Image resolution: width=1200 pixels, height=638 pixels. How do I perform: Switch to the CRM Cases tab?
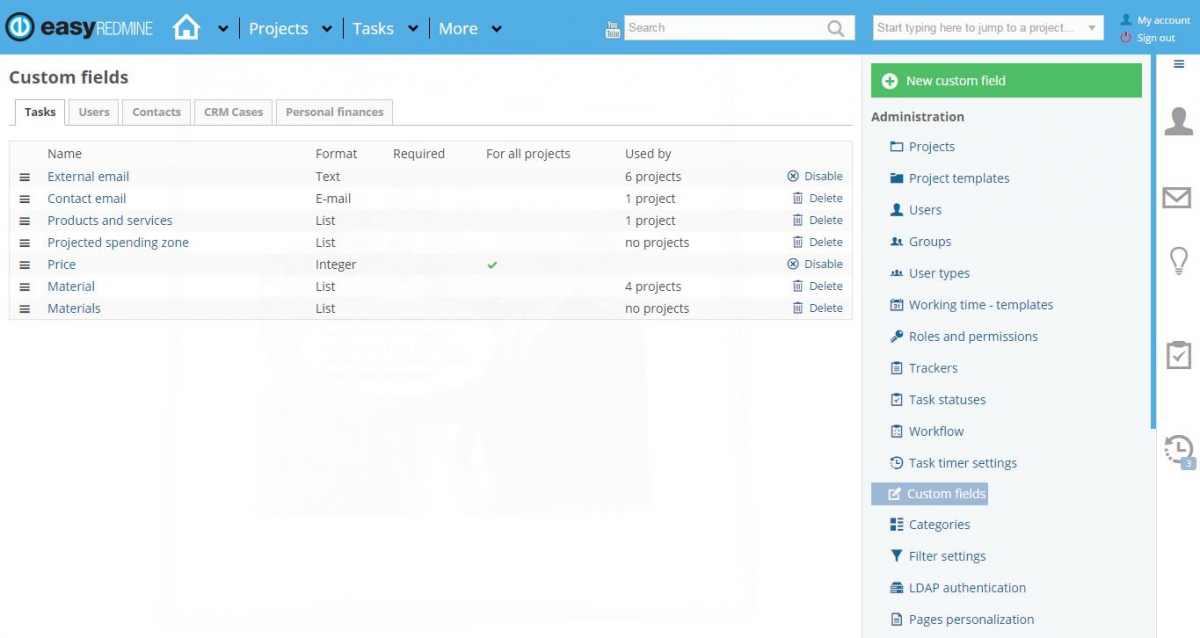[x=233, y=112]
